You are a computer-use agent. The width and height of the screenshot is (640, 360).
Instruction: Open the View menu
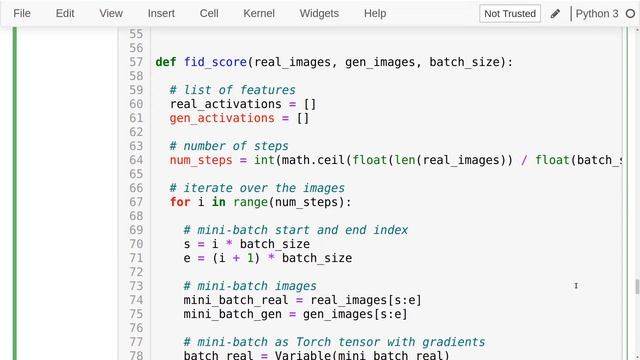[x=111, y=13]
